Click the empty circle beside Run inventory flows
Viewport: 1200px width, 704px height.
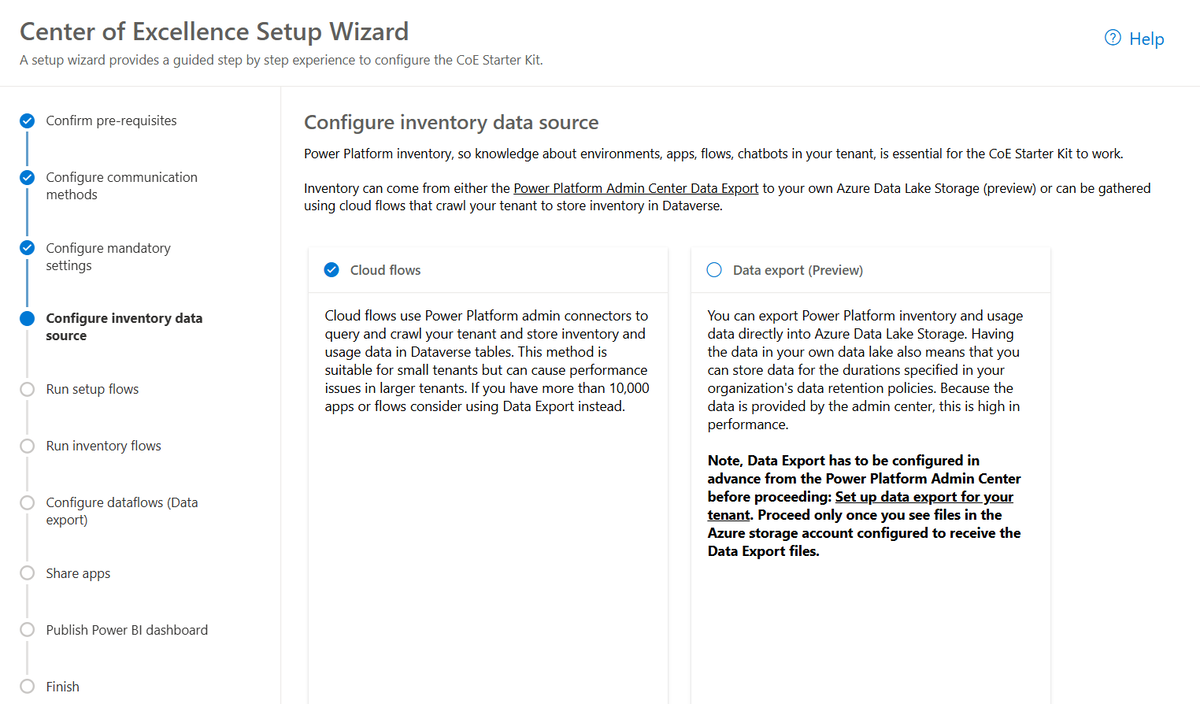(x=27, y=446)
